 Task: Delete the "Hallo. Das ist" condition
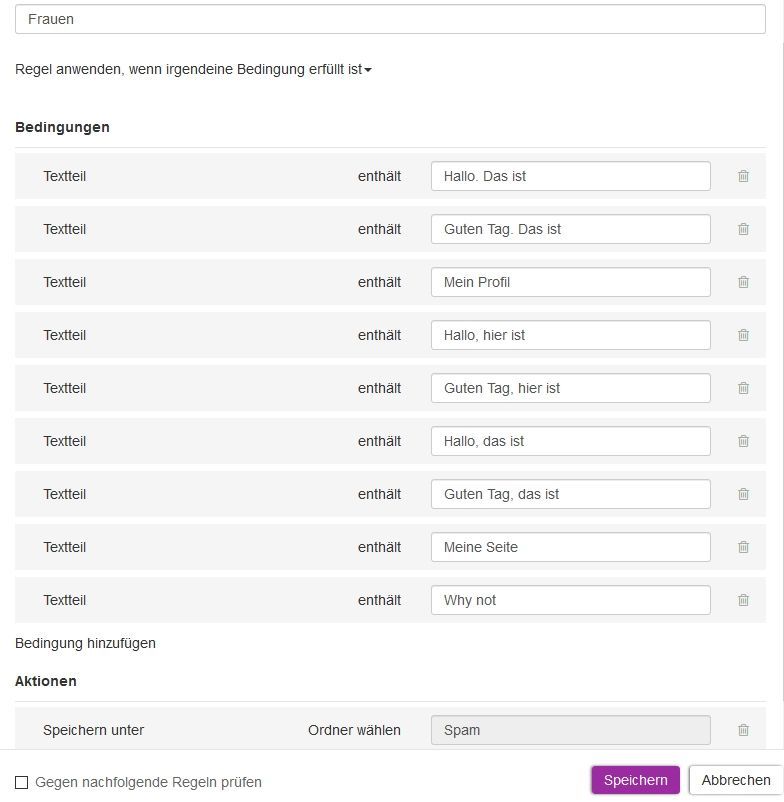click(743, 175)
